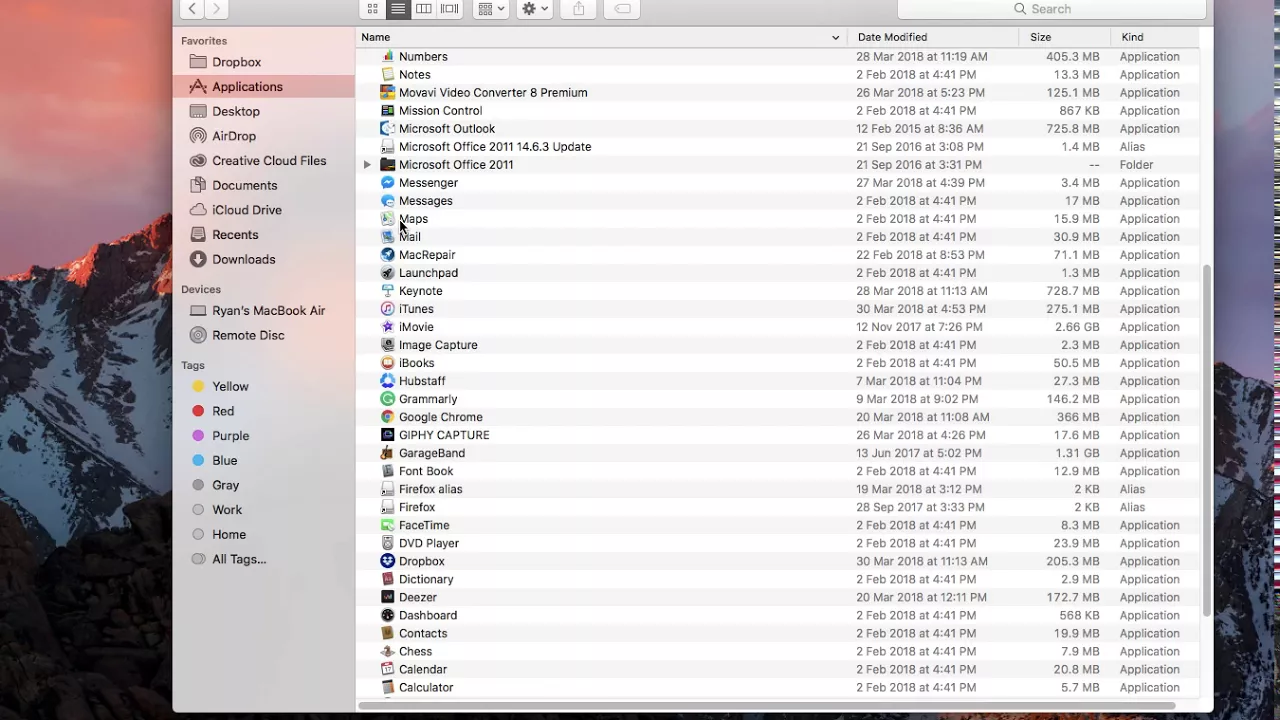Expand the Microsoft Office 2011 folder
Screen dimensions: 1280x720
[367, 165]
